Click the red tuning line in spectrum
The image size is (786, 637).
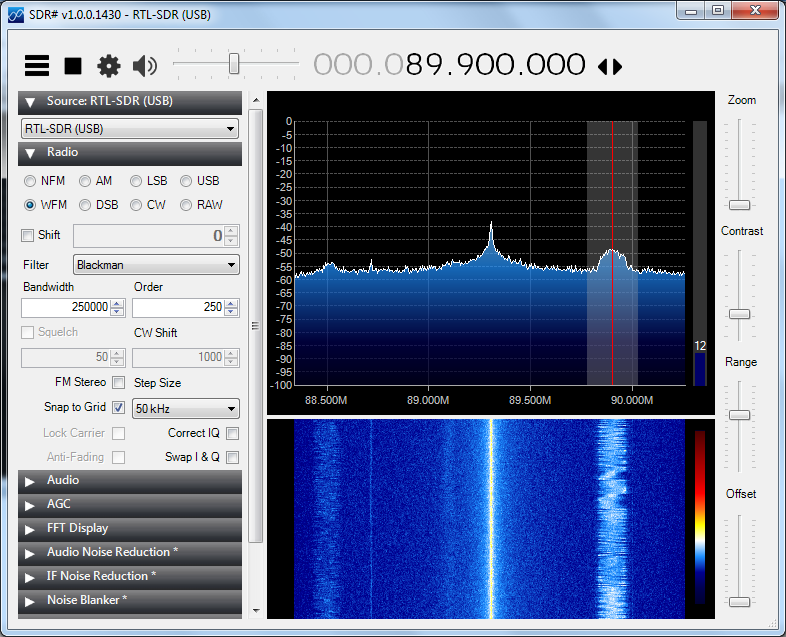point(612,253)
